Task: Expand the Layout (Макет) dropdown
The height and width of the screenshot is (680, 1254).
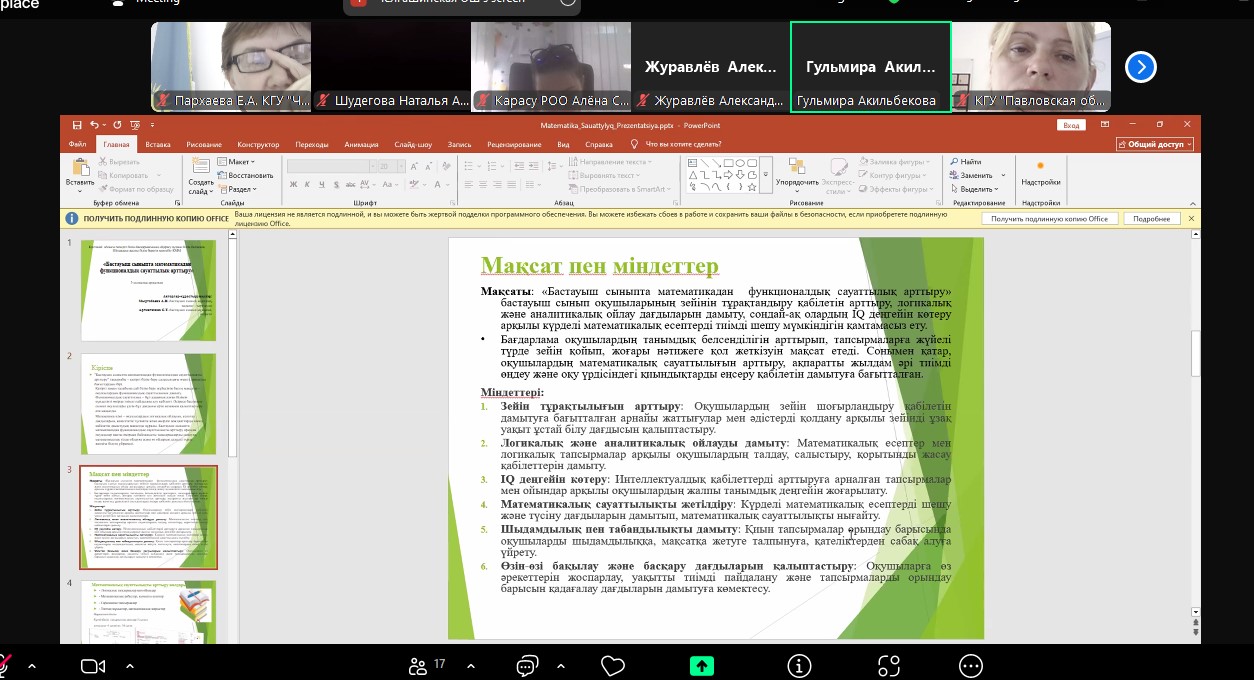Action: [x=240, y=161]
